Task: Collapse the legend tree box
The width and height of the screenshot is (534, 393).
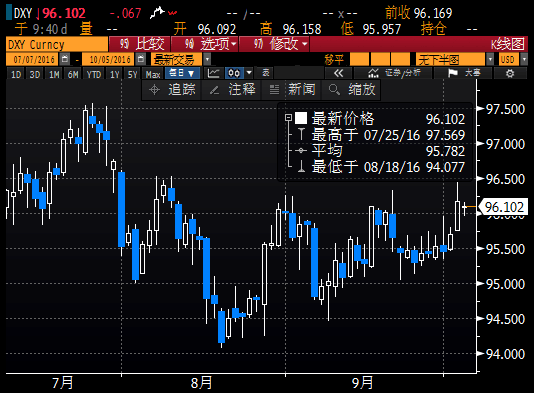Action: pyautogui.click(x=288, y=118)
